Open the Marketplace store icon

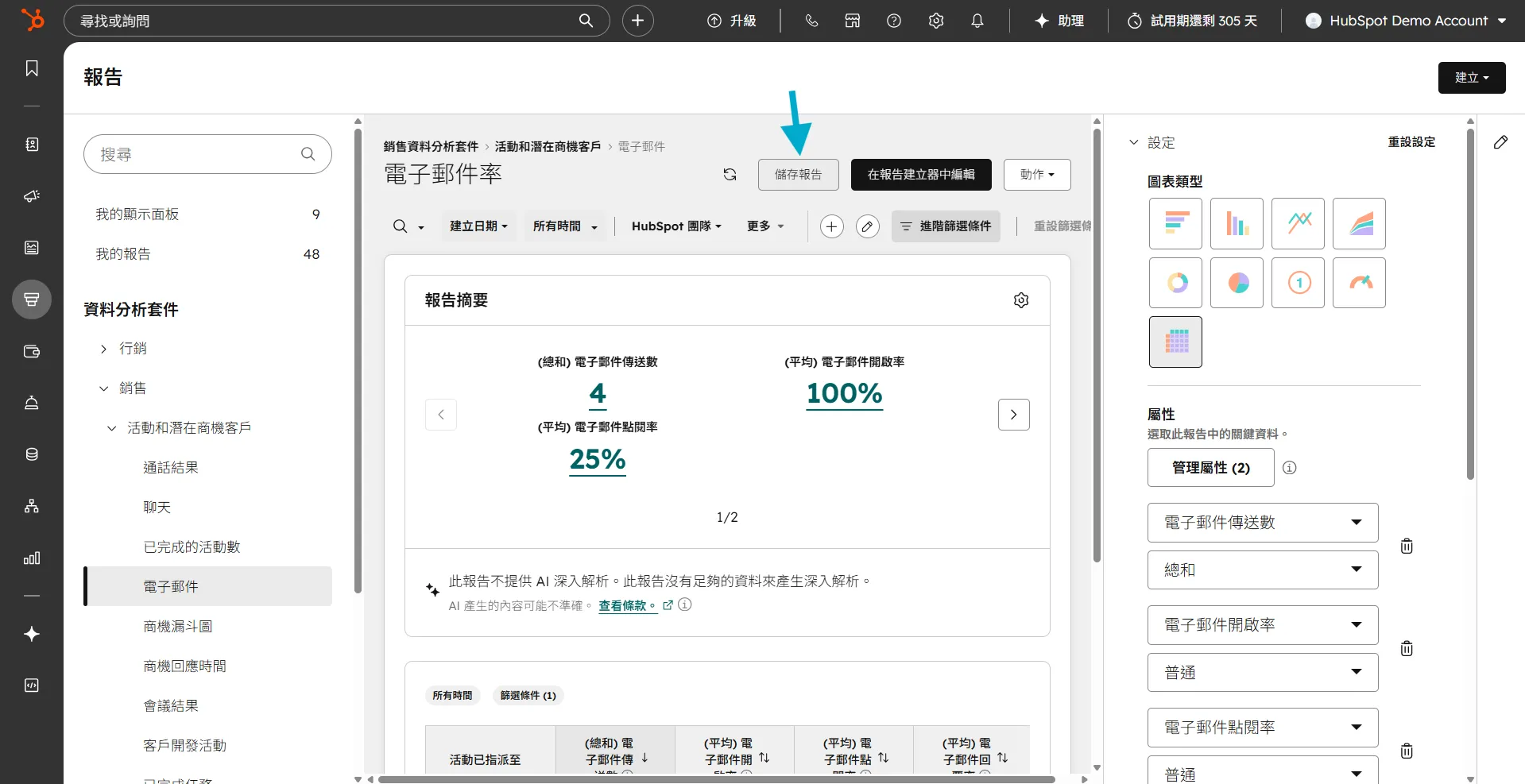point(853,21)
